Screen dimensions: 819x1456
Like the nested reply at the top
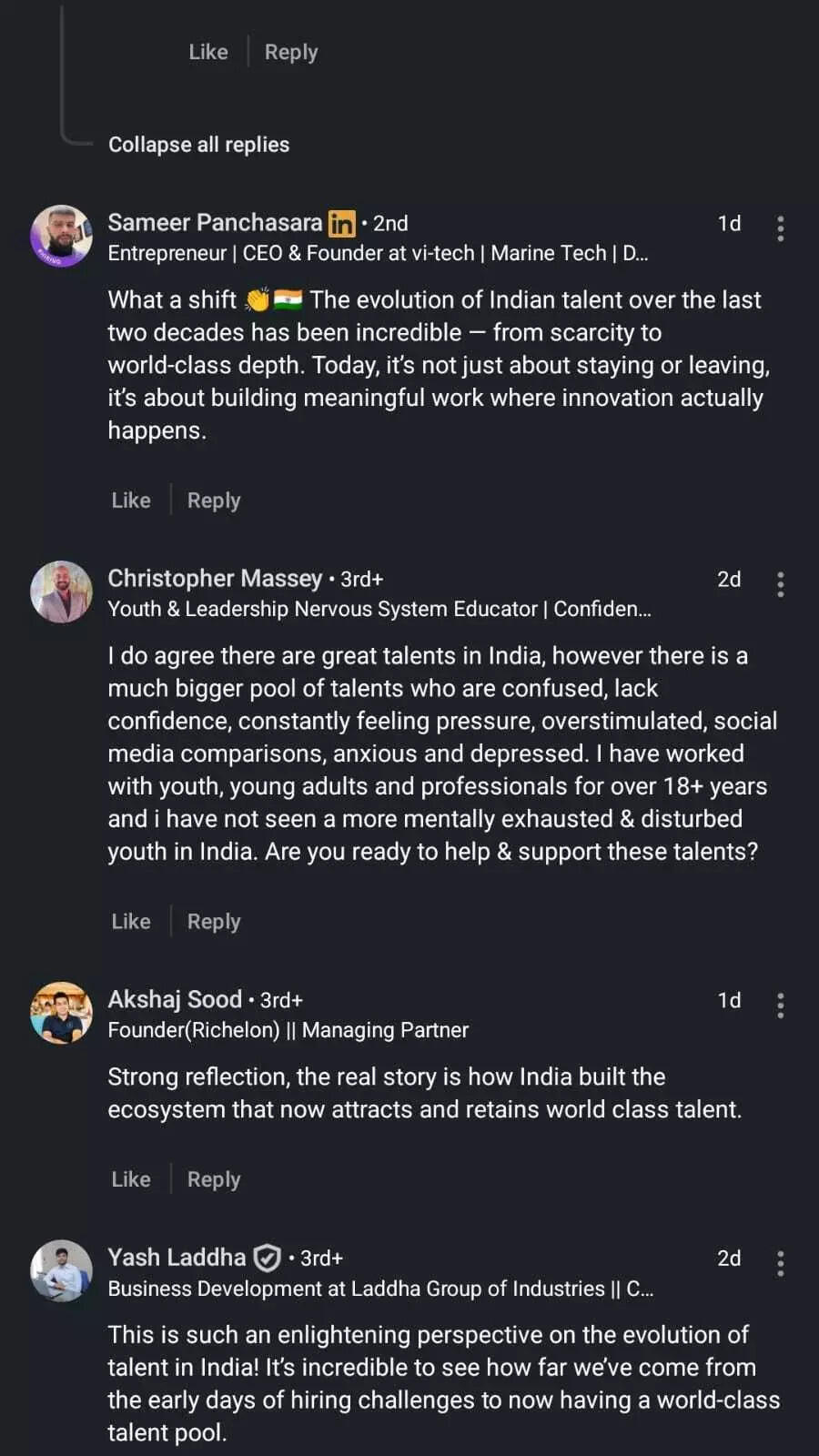(x=208, y=52)
